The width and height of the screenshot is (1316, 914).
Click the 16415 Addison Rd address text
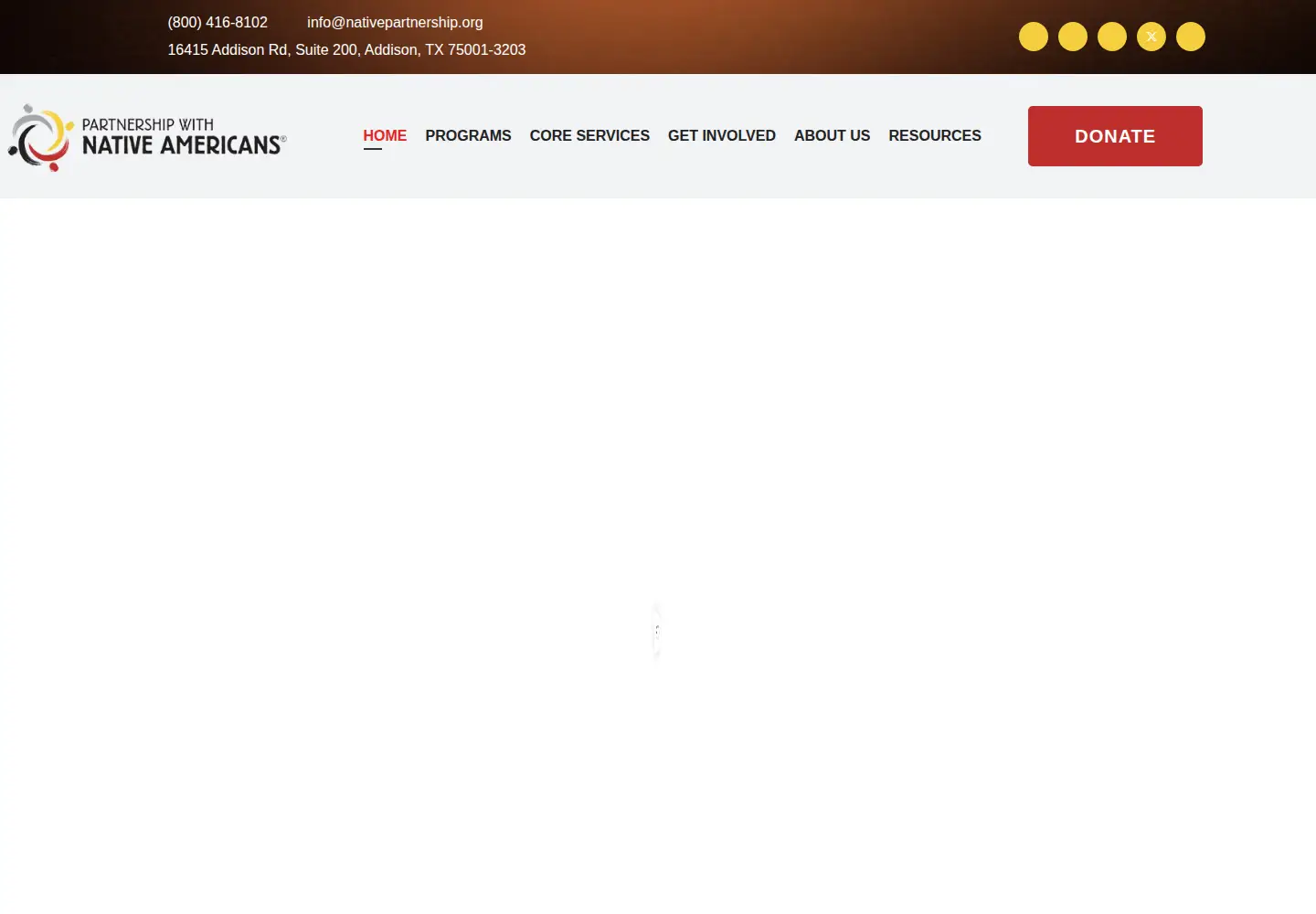click(346, 49)
